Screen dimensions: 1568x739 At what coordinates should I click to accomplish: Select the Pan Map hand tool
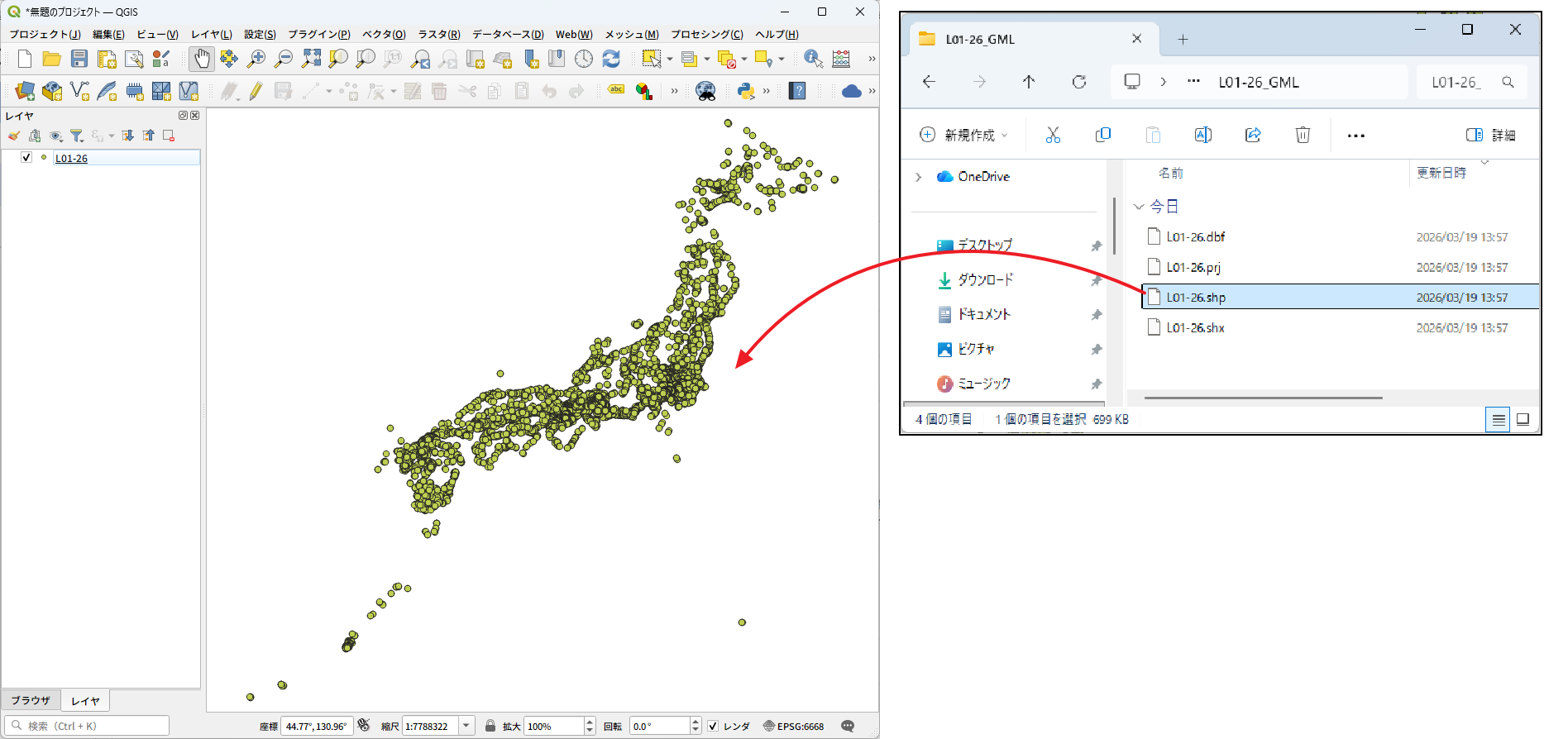point(202,59)
